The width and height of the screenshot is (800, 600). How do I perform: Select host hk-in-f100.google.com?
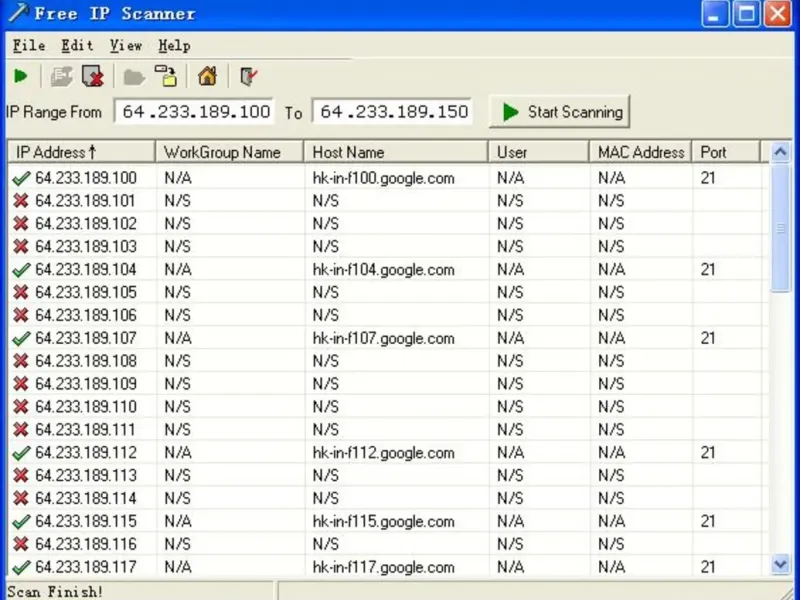tap(384, 178)
